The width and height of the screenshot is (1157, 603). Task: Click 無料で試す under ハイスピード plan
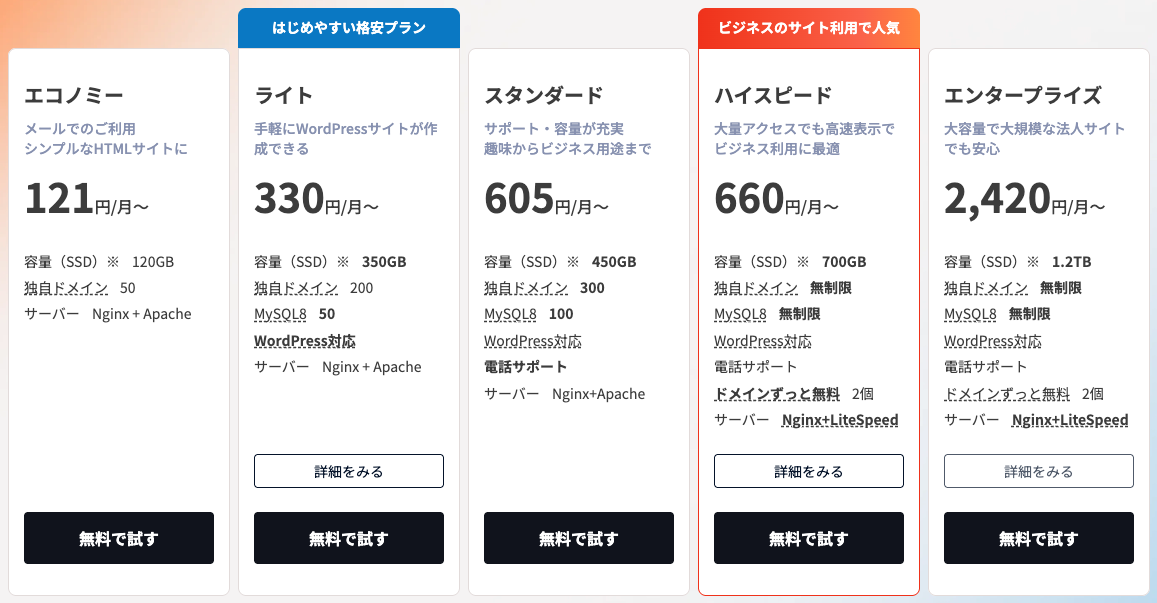point(809,538)
